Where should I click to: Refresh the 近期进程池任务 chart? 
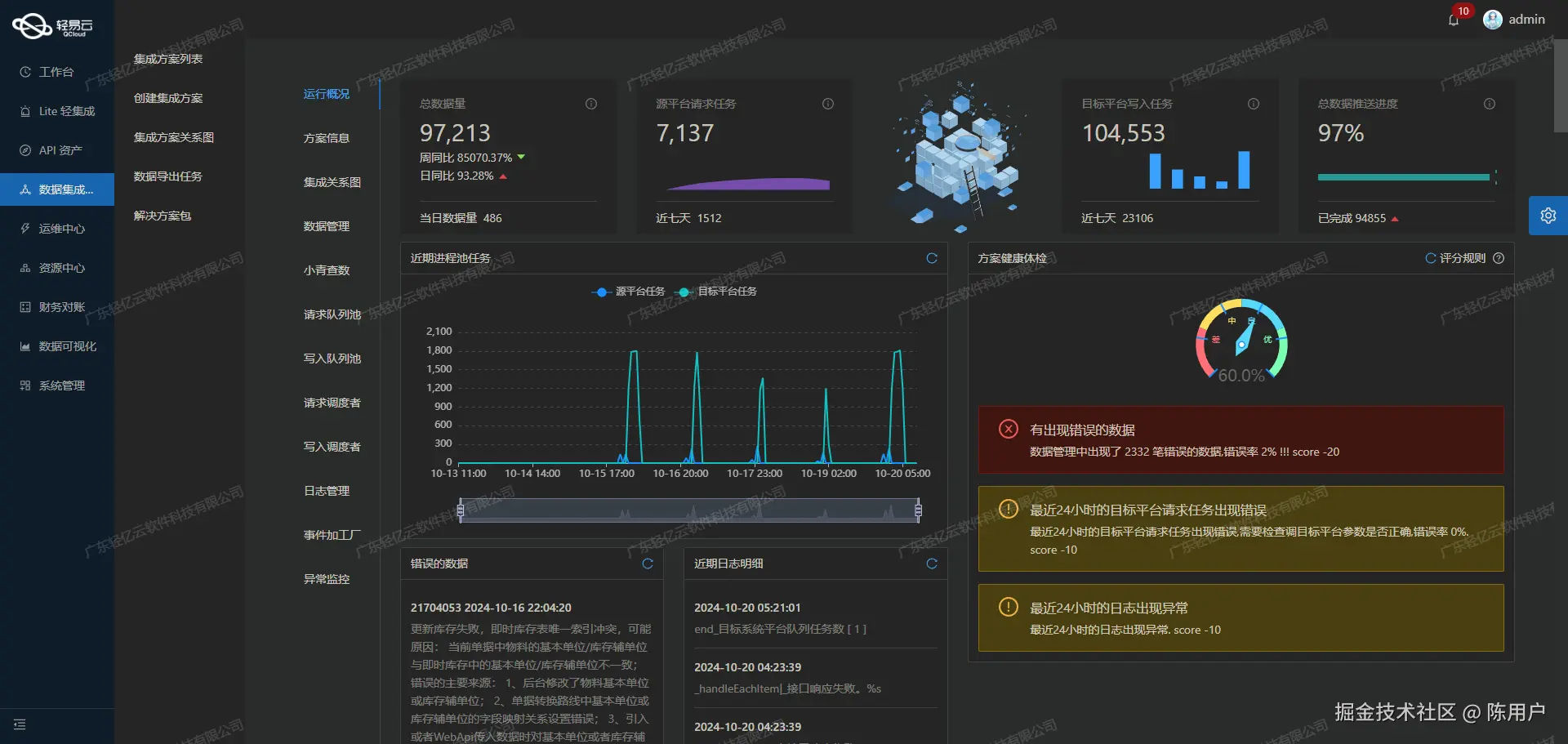[x=932, y=258]
